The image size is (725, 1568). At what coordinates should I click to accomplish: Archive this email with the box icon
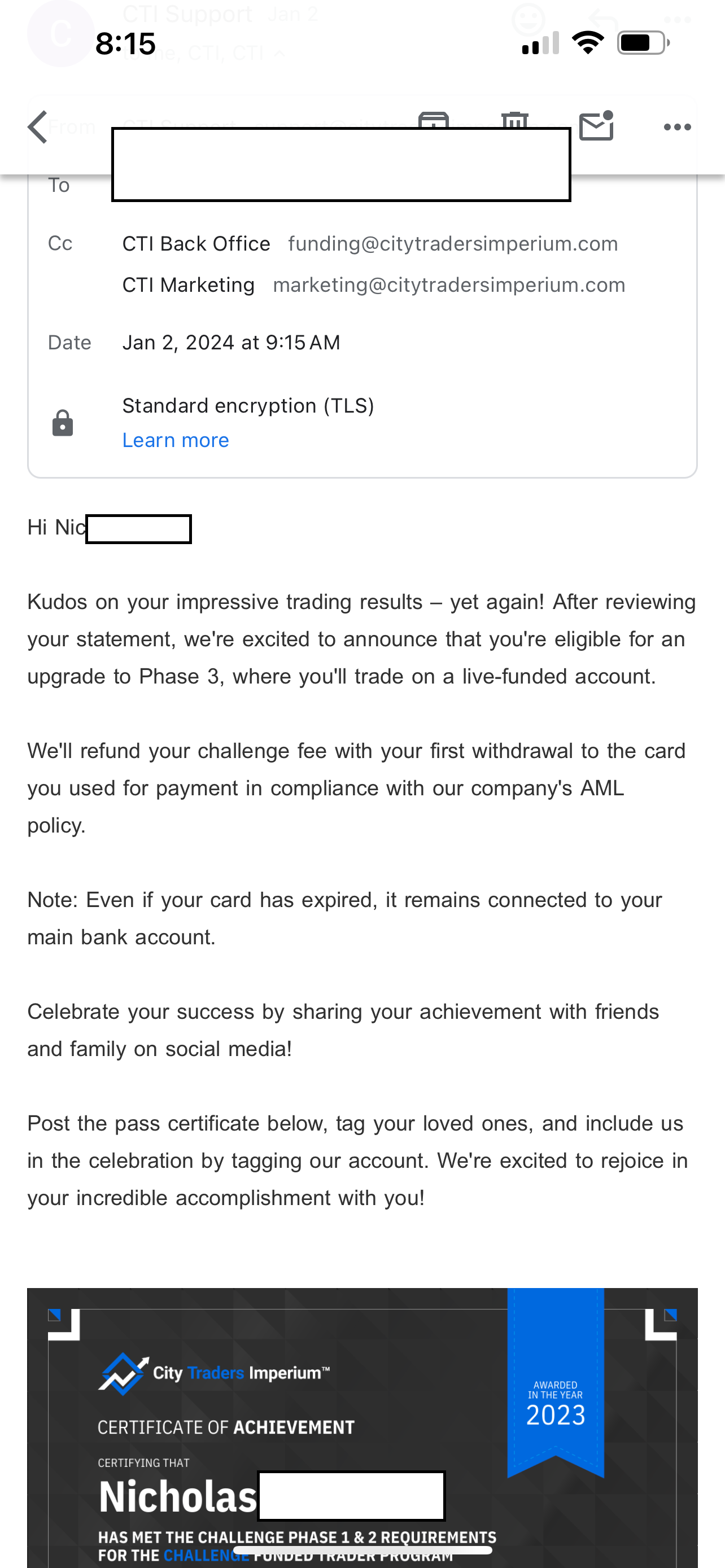434,119
